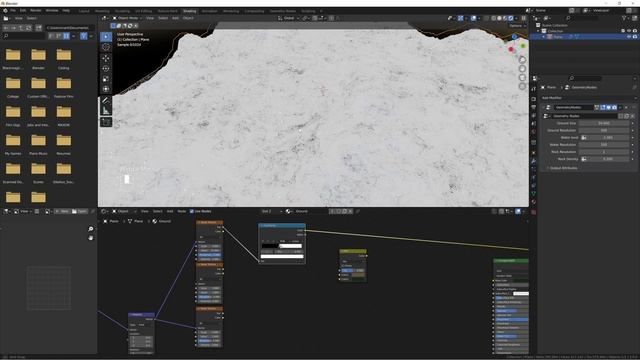The width and height of the screenshot is (640, 360).
Task: Toggle the outliner filter funnel icon
Action: coord(624,18)
